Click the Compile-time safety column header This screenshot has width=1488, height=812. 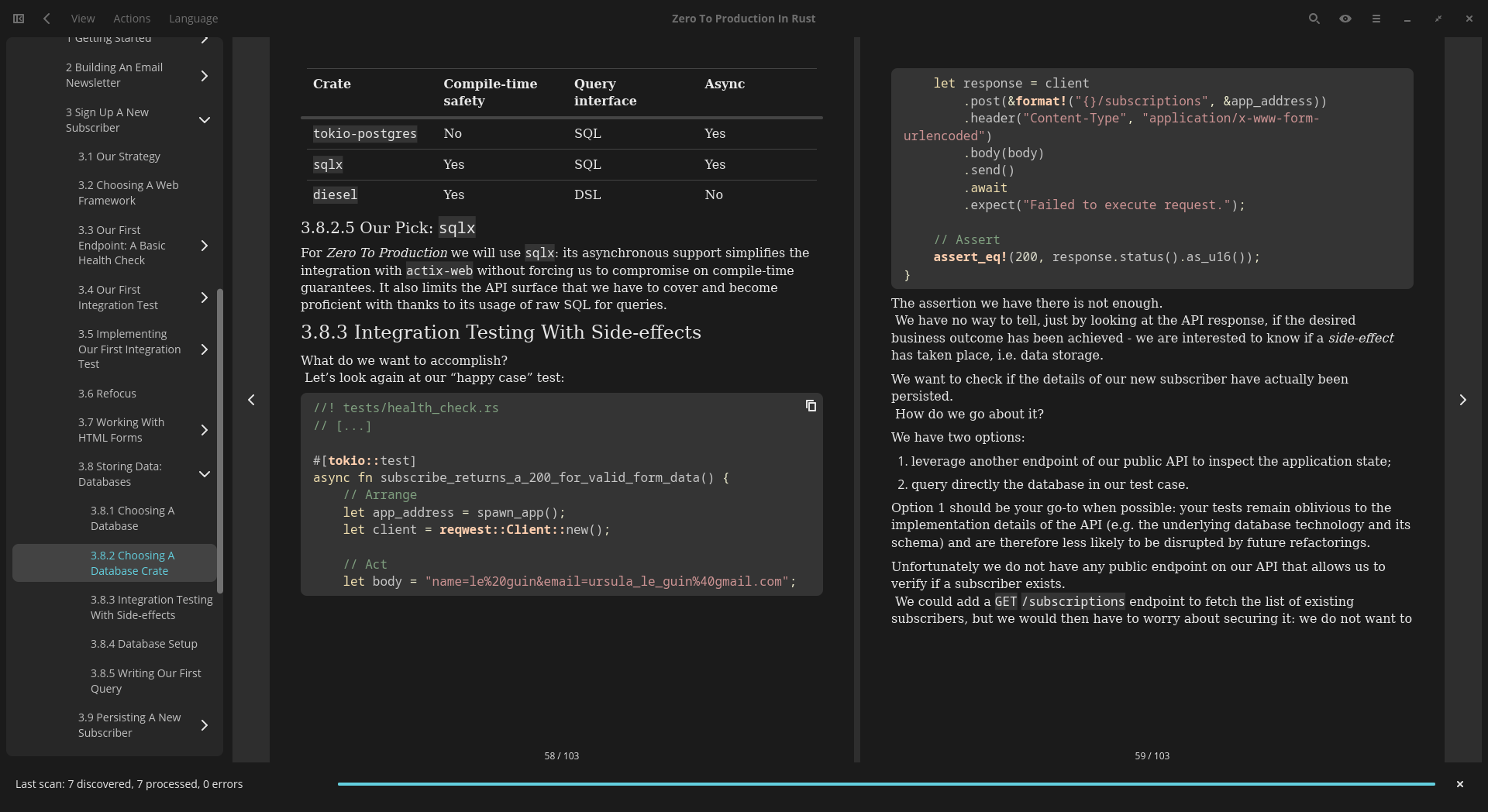tap(490, 92)
